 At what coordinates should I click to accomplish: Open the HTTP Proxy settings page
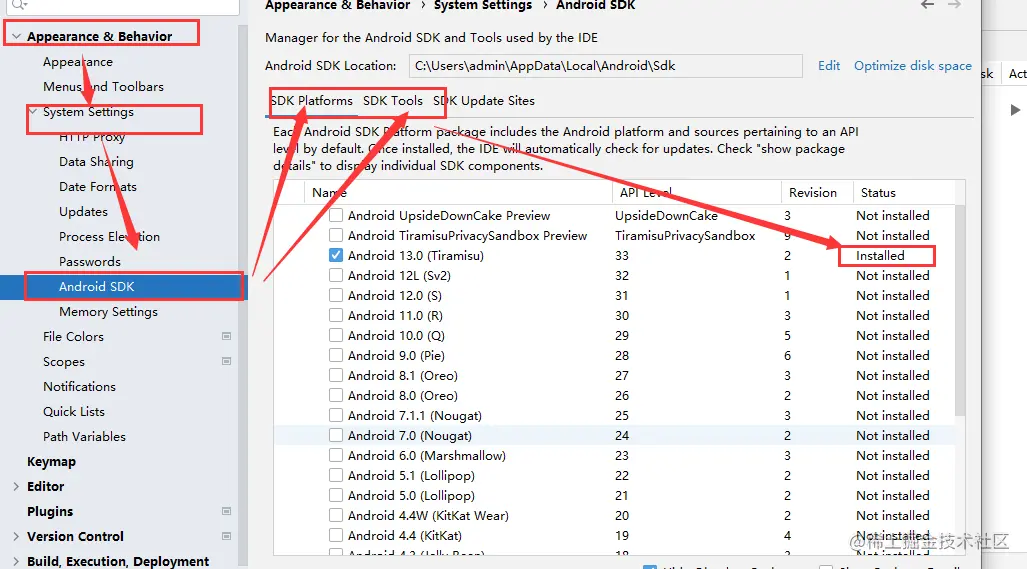92,137
